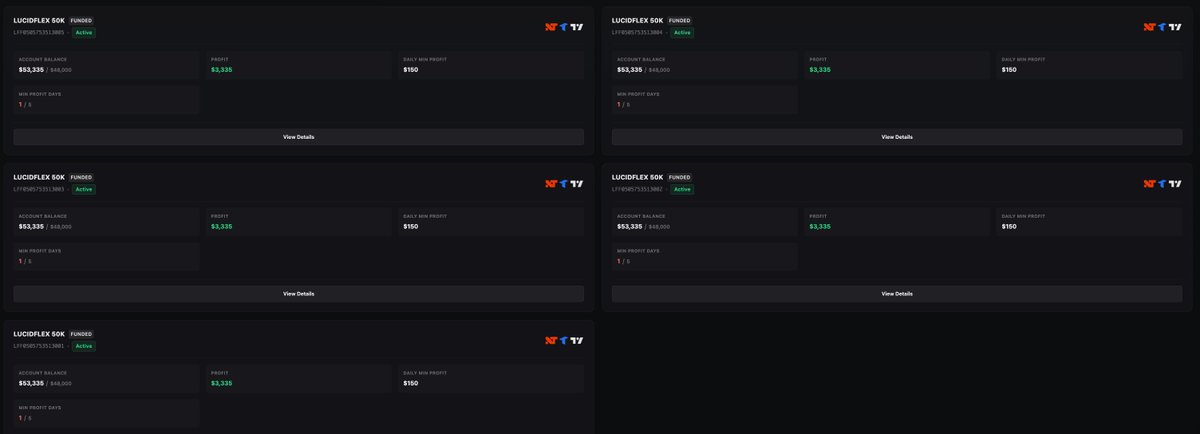Click Tradovate icon on account ending 3005
1200x434 pixels.
click(x=564, y=27)
